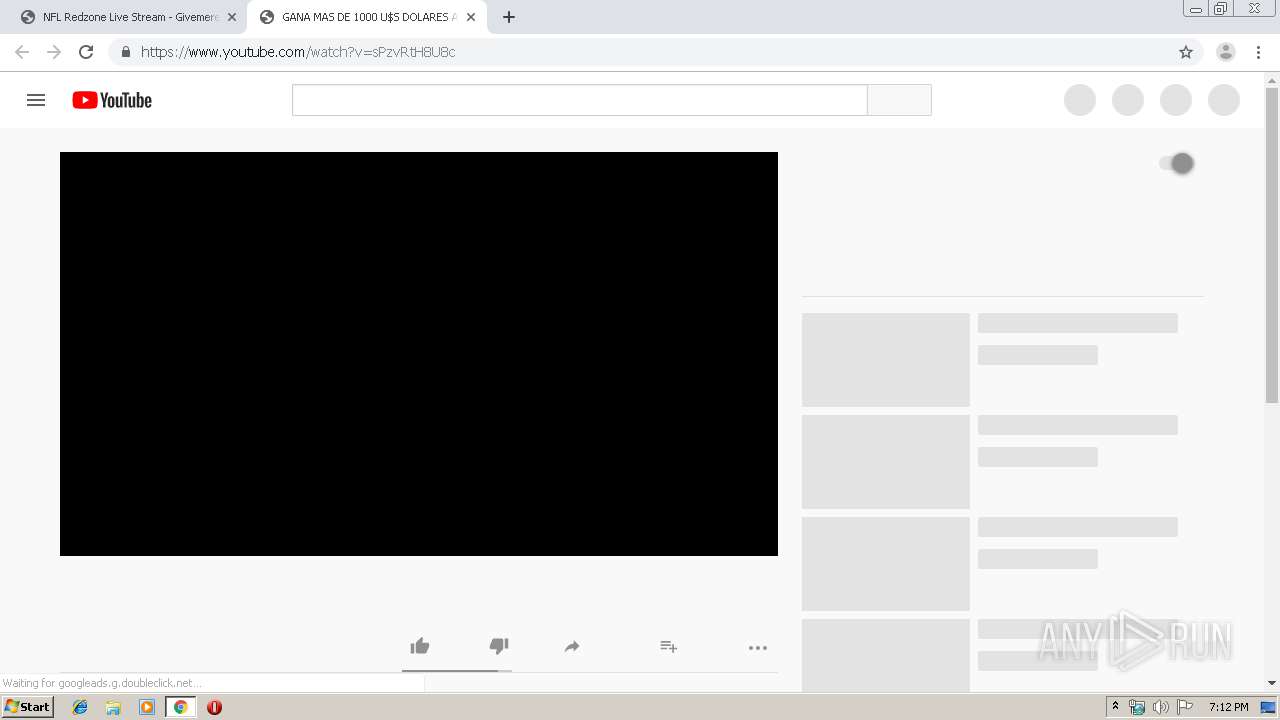Click the page vertical scrollbar thumb
The height and width of the screenshot is (720, 1280).
(1272, 246)
